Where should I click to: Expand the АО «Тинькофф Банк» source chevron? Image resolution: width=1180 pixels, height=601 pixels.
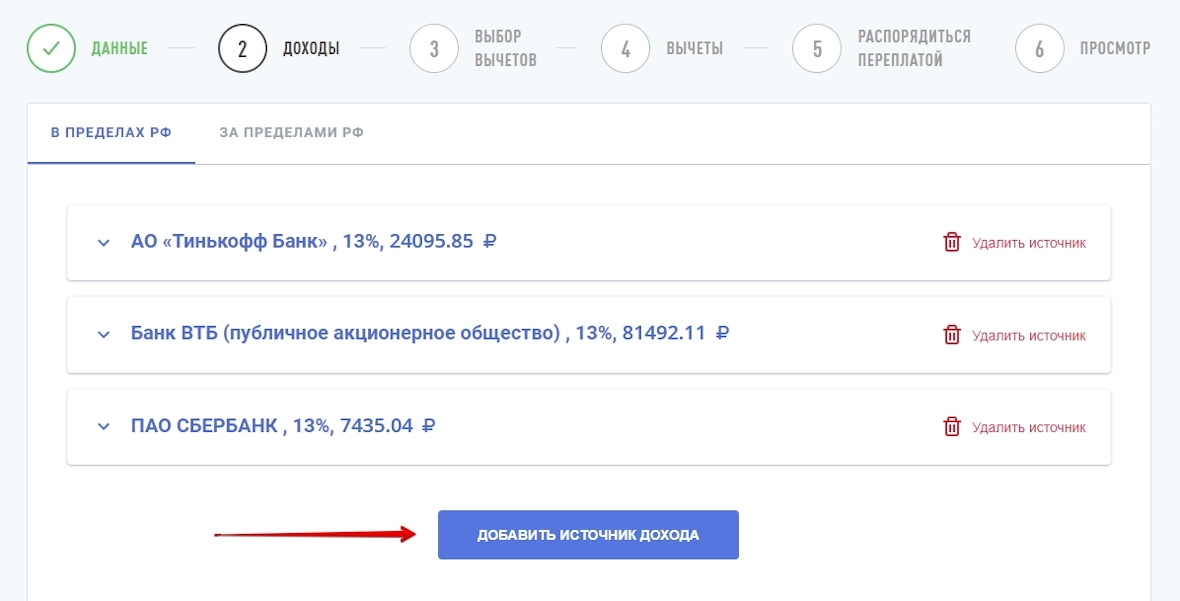click(104, 243)
